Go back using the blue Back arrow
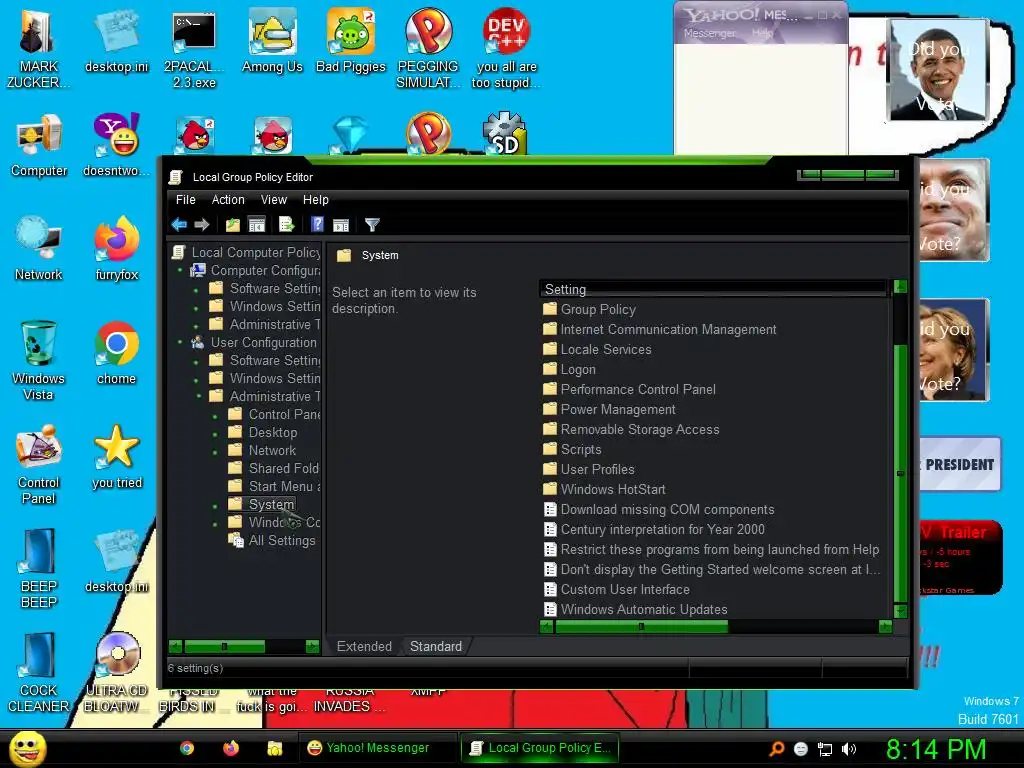 click(x=179, y=225)
